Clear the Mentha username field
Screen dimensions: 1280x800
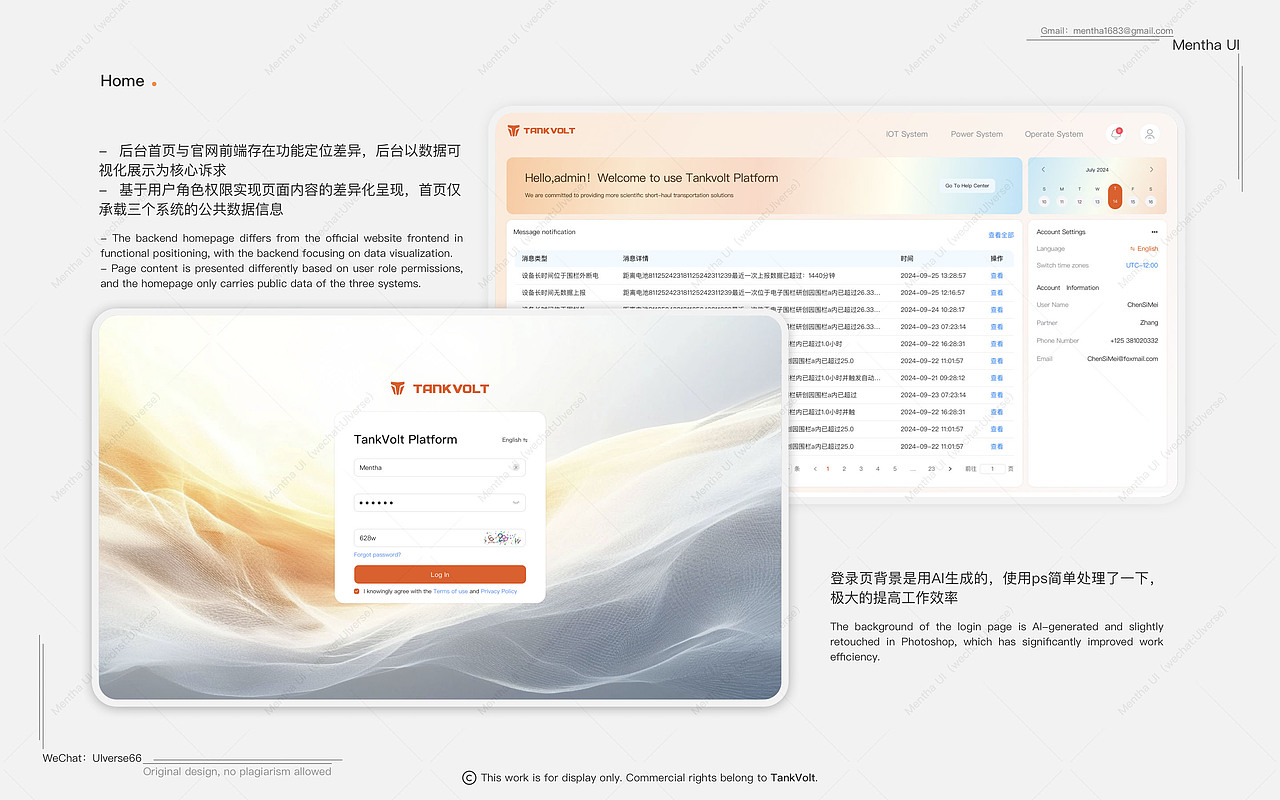click(x=516, y=467)
